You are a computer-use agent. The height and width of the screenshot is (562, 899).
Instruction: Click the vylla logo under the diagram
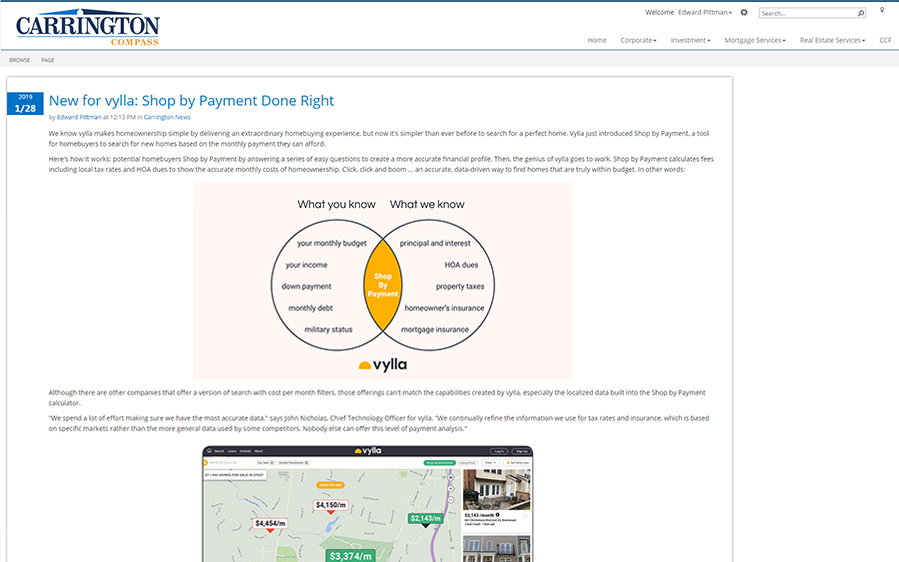pos(383,364)
